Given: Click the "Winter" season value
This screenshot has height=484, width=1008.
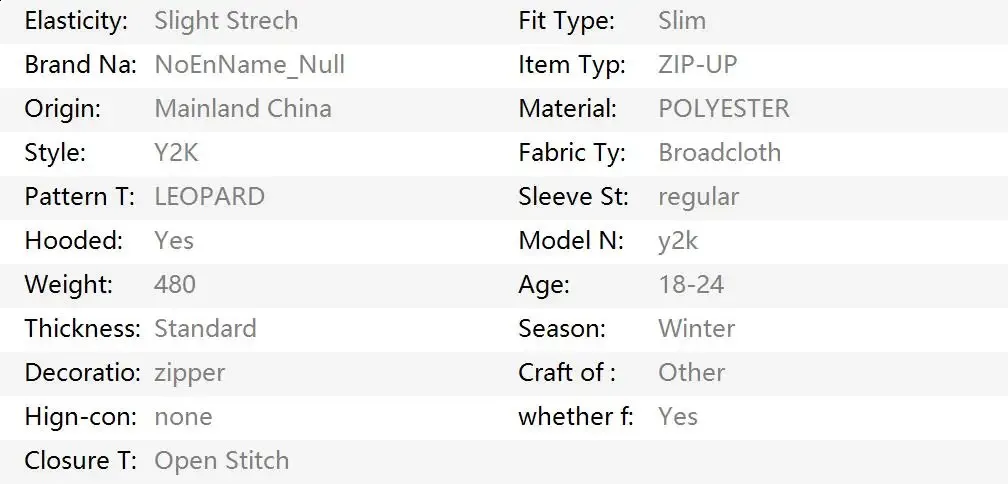Looking at the screenshot, I should click(696, 329).
